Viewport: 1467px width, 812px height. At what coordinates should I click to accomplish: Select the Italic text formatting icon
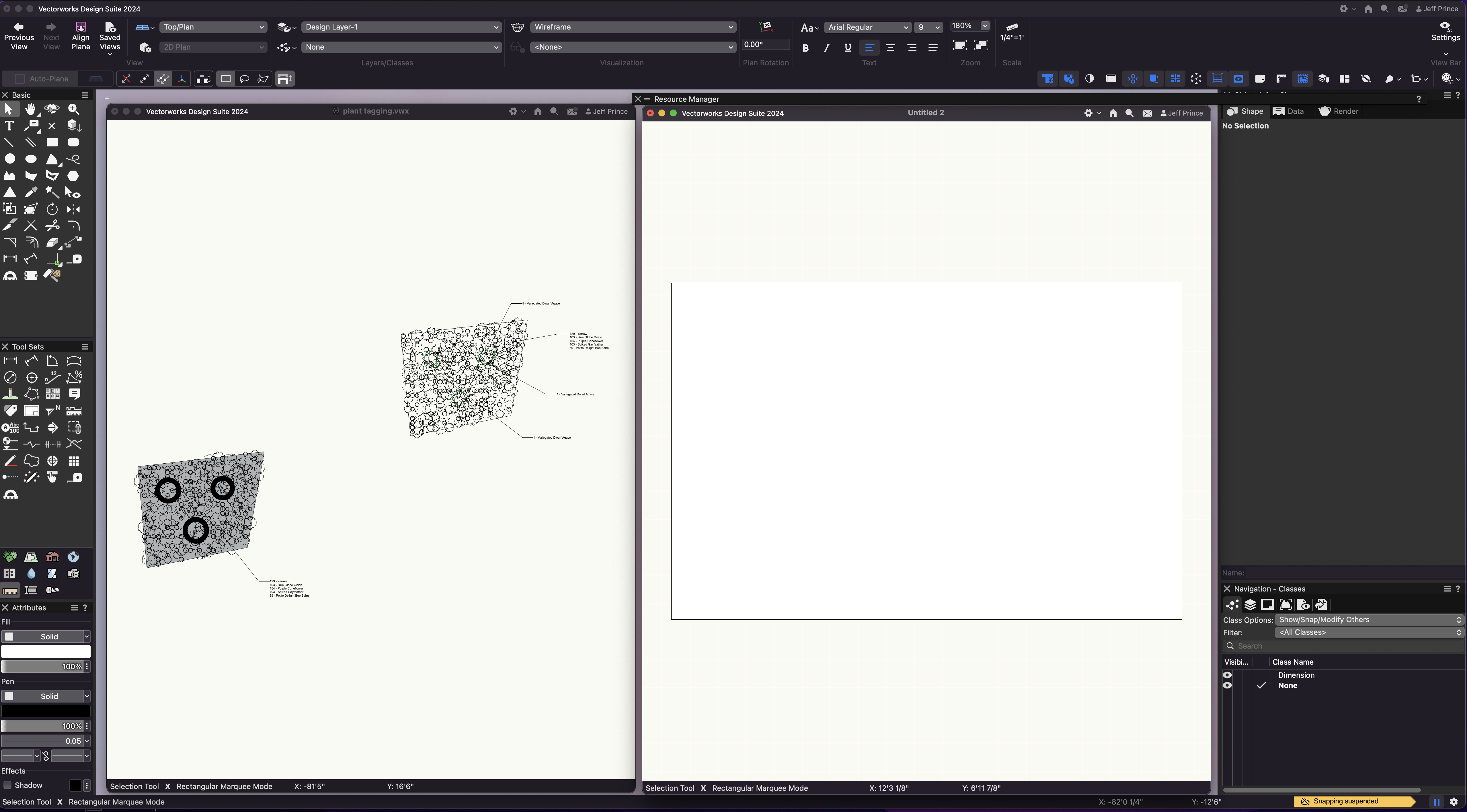tap(826, 48)
